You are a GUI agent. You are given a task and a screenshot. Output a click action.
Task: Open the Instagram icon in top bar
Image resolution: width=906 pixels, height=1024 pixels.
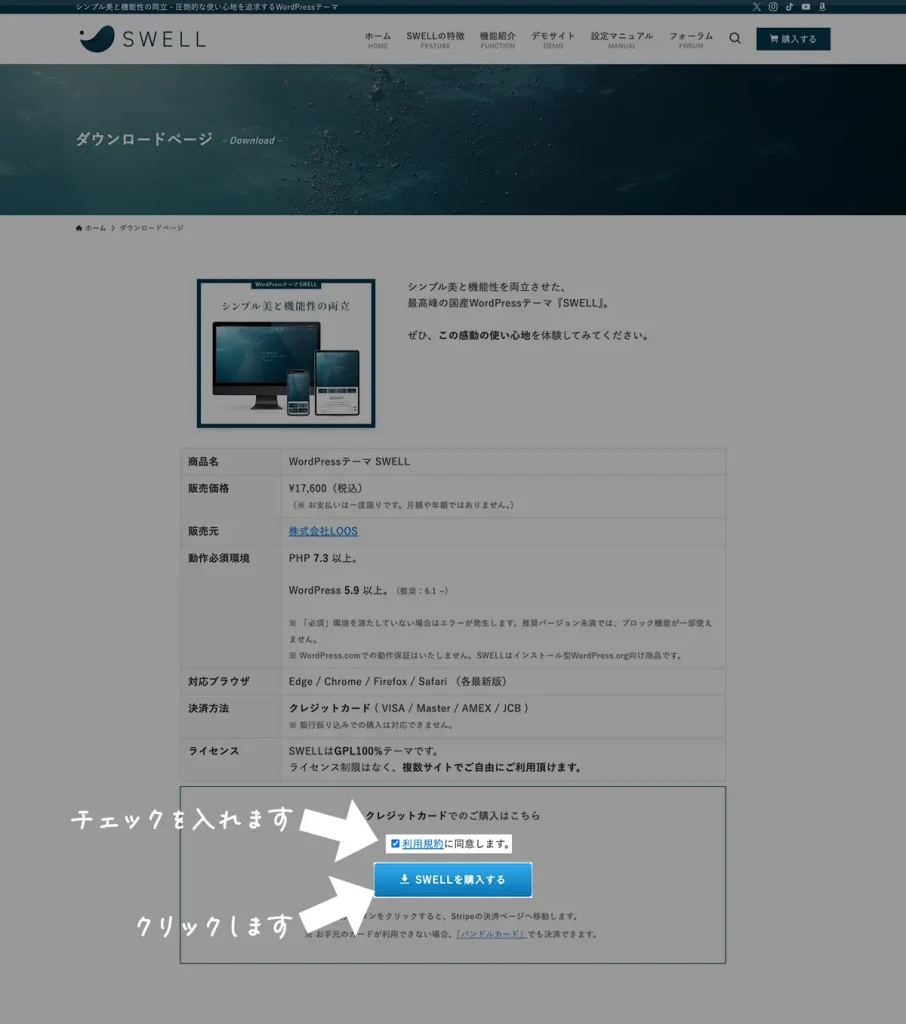773,7
